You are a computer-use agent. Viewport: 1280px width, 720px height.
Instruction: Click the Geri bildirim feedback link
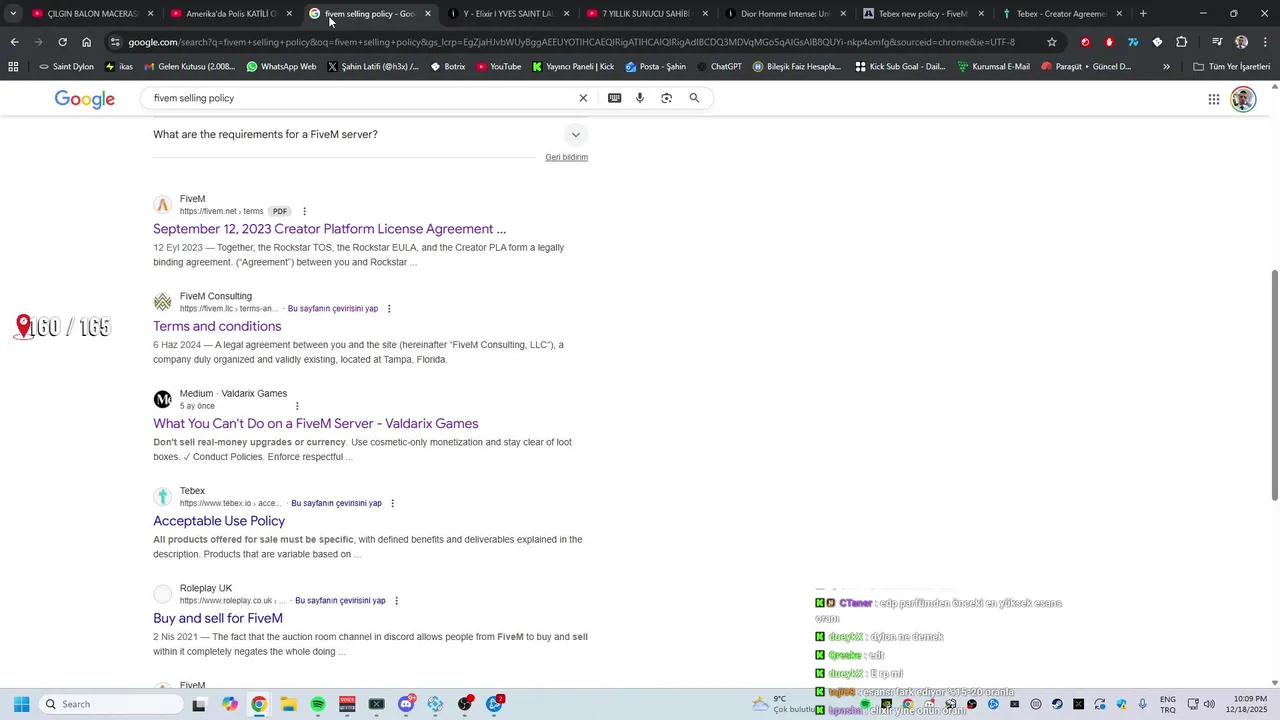566,157
